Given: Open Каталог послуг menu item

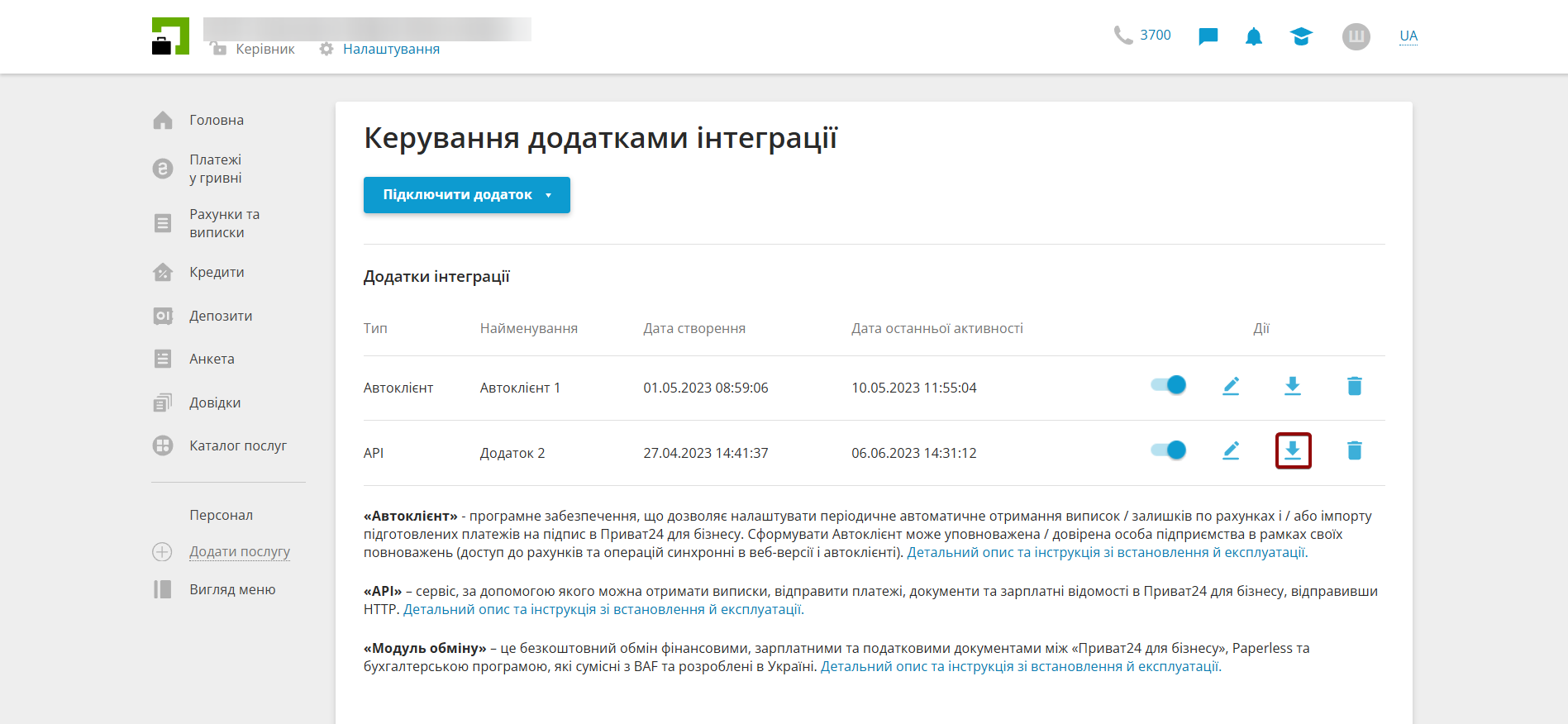Looking at the screenshot, I should 238,445.
